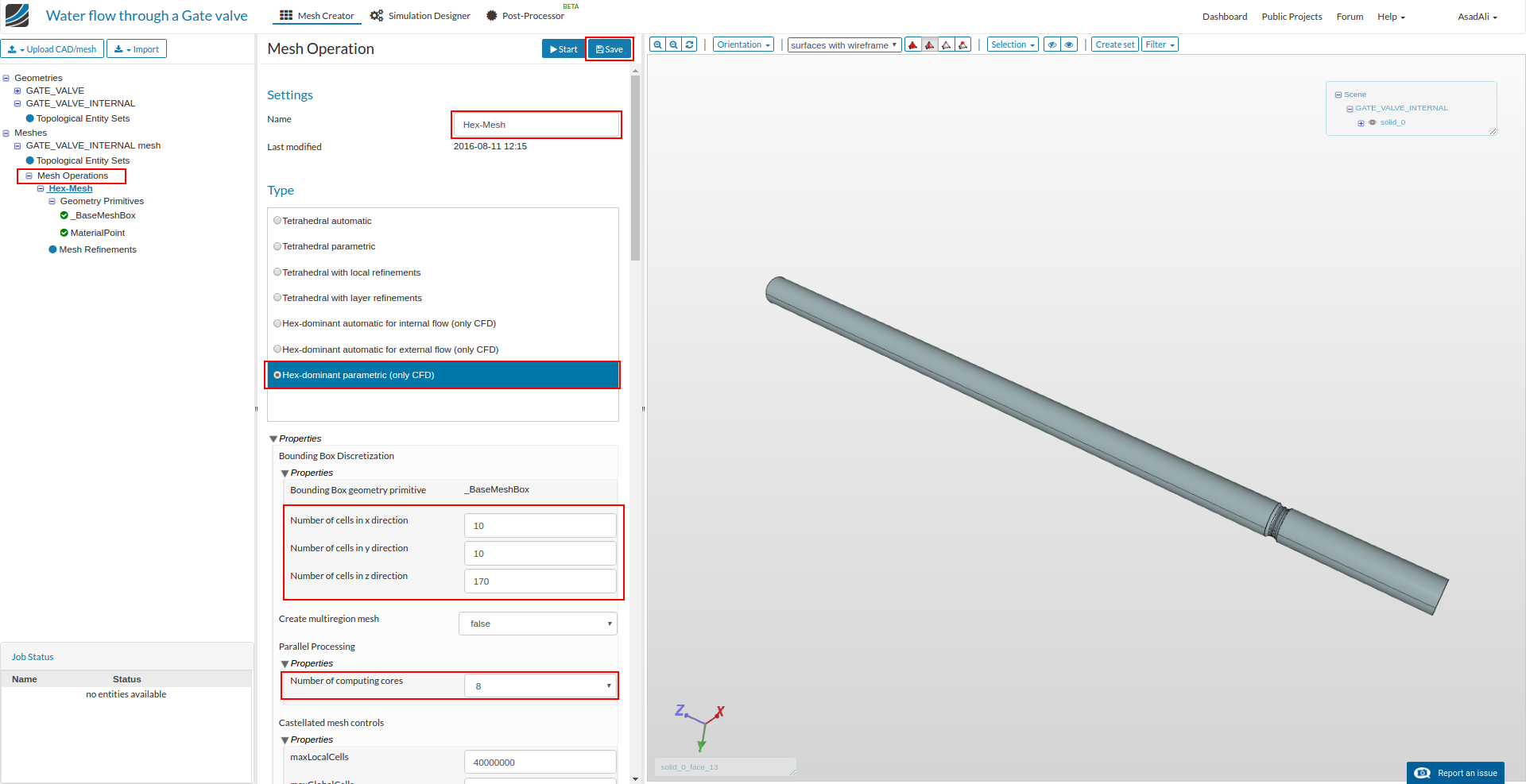Click the green check icon beside _BaseMeshBox

point(64,215)
